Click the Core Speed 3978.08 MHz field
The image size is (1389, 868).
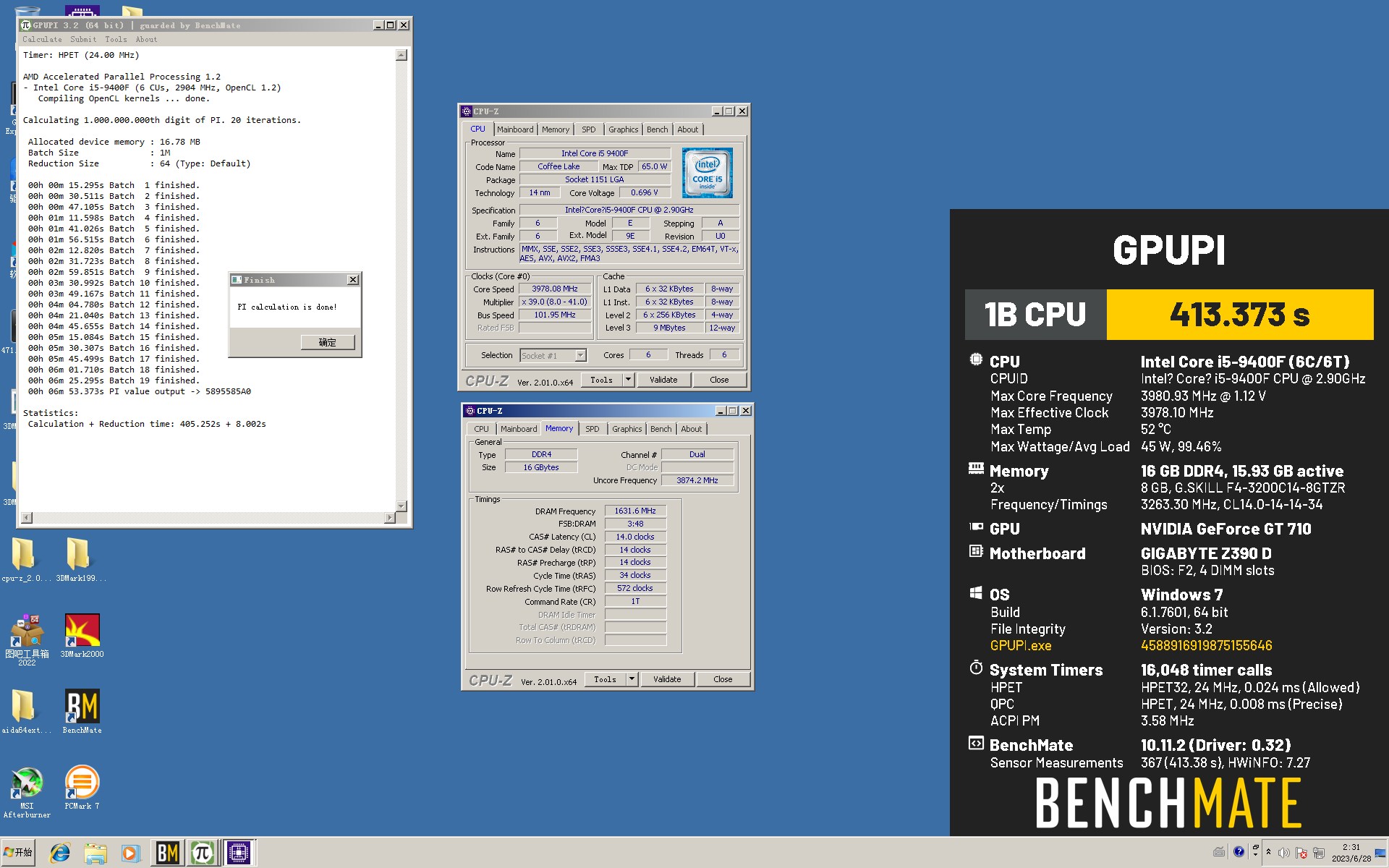pos(555,289)
